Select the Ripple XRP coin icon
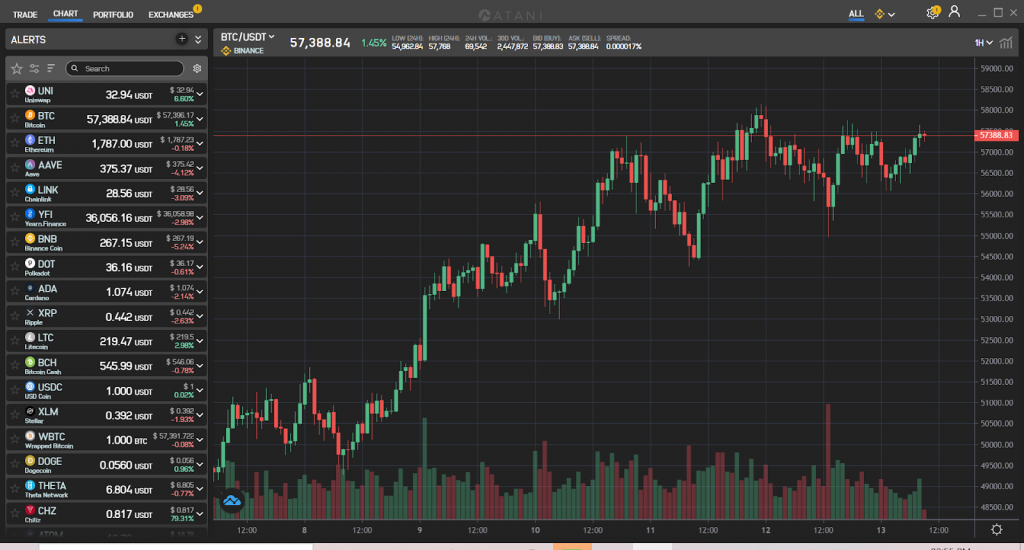The image size is (1024, 550). (x=30, y=313)
